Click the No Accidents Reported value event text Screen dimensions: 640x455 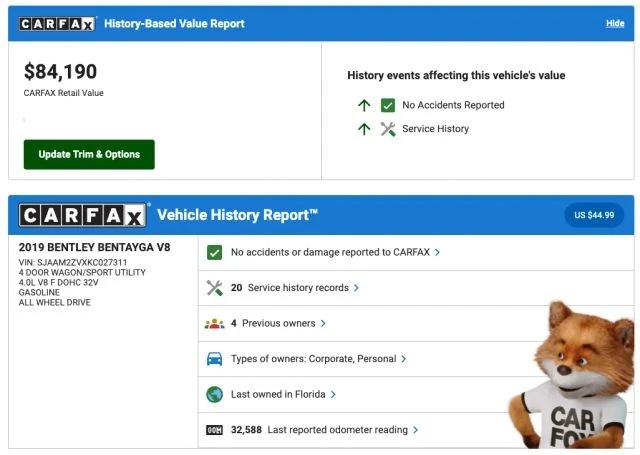pyautogui.click(x=453, y=105)
